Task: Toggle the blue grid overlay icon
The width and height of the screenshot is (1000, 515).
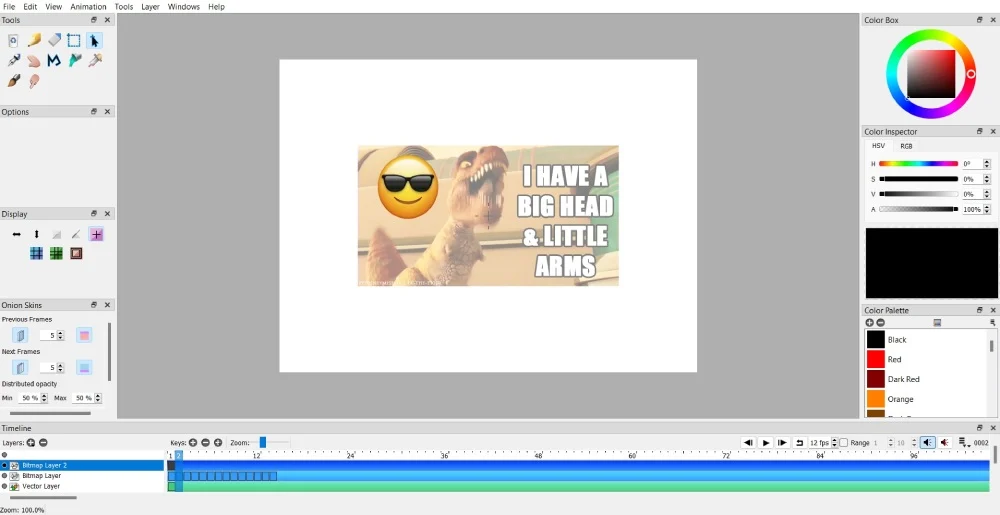Action: [36, 254]
